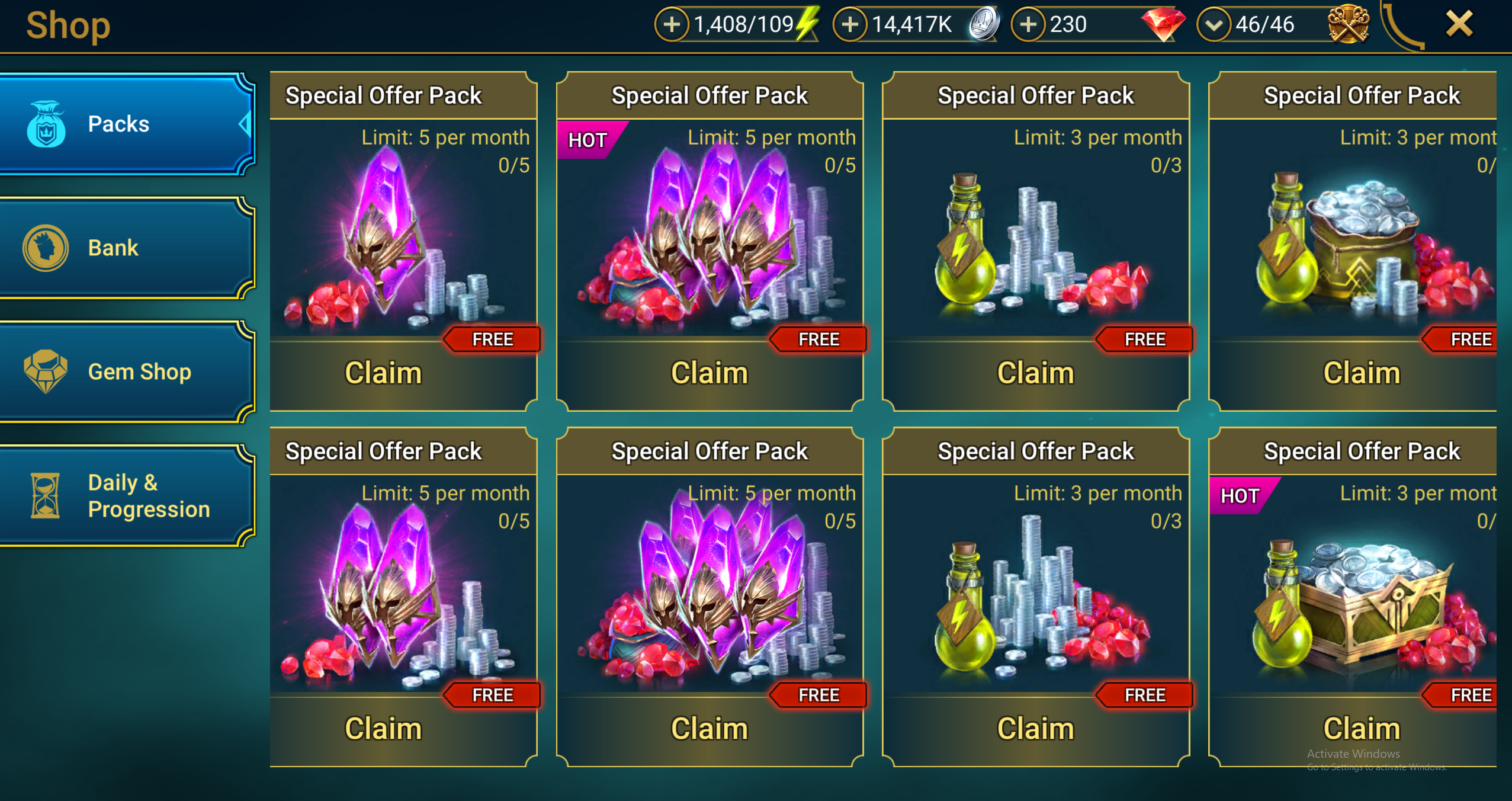The image size is (1512, 801).
Task: Switch to the Gem Shop tab
Action: 126,372
